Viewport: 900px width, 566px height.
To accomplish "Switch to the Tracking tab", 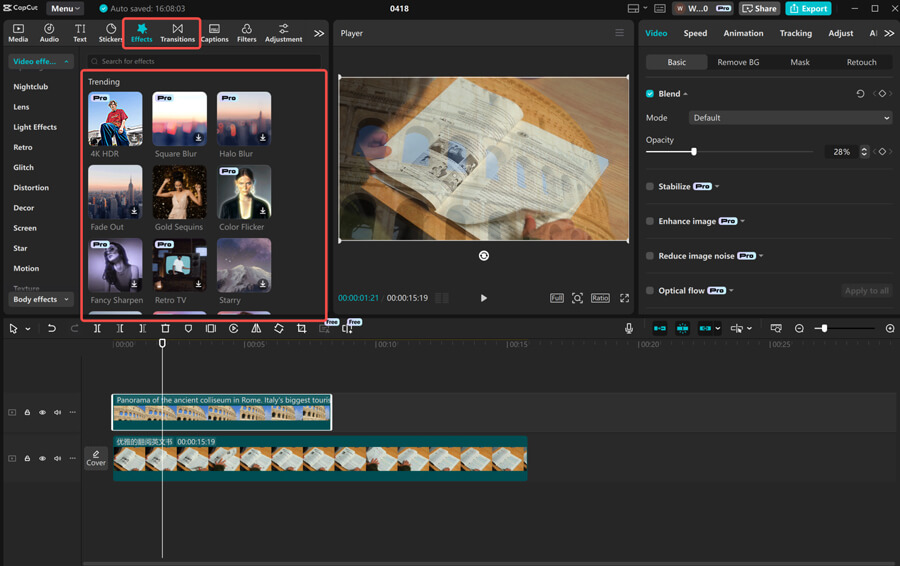I will coord(796,33).
